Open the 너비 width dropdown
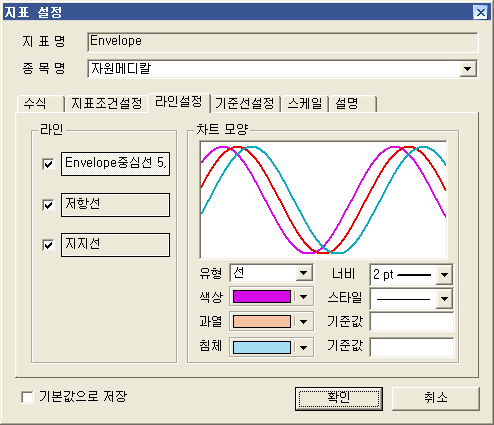The height and width of the screenshot is (425, 494). [444, 275]
